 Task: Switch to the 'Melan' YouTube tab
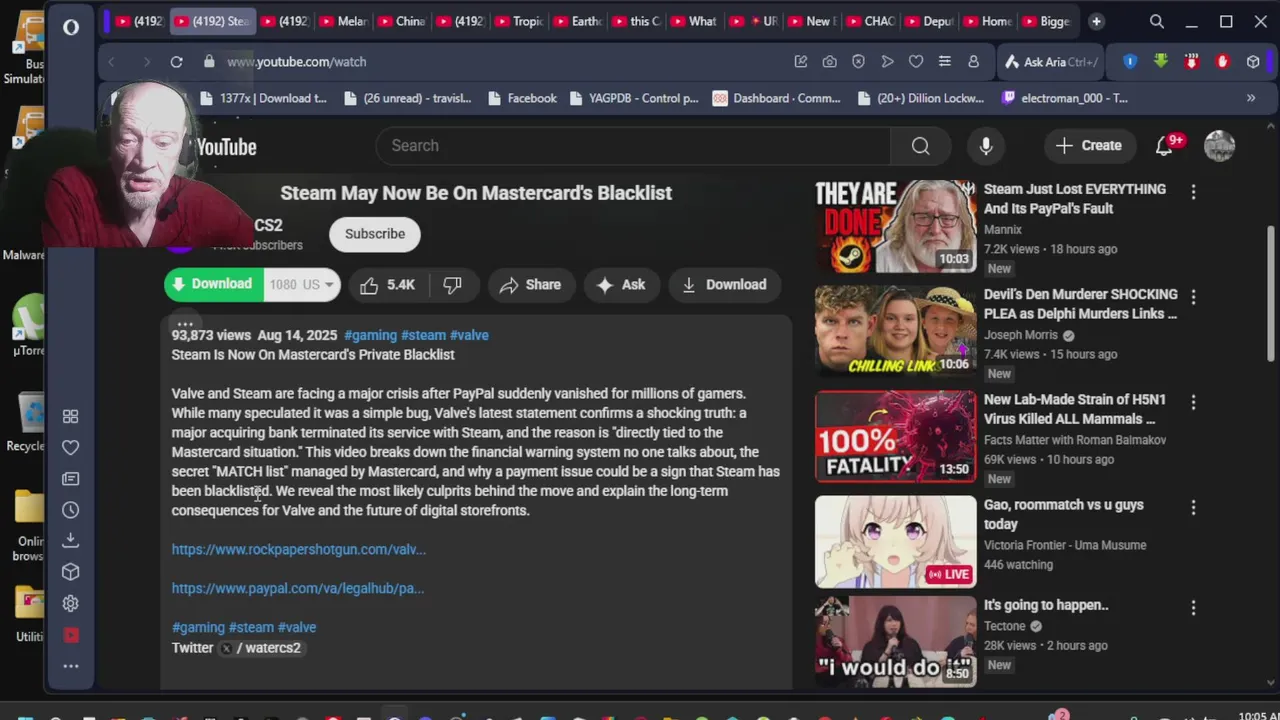coord(342,21)
